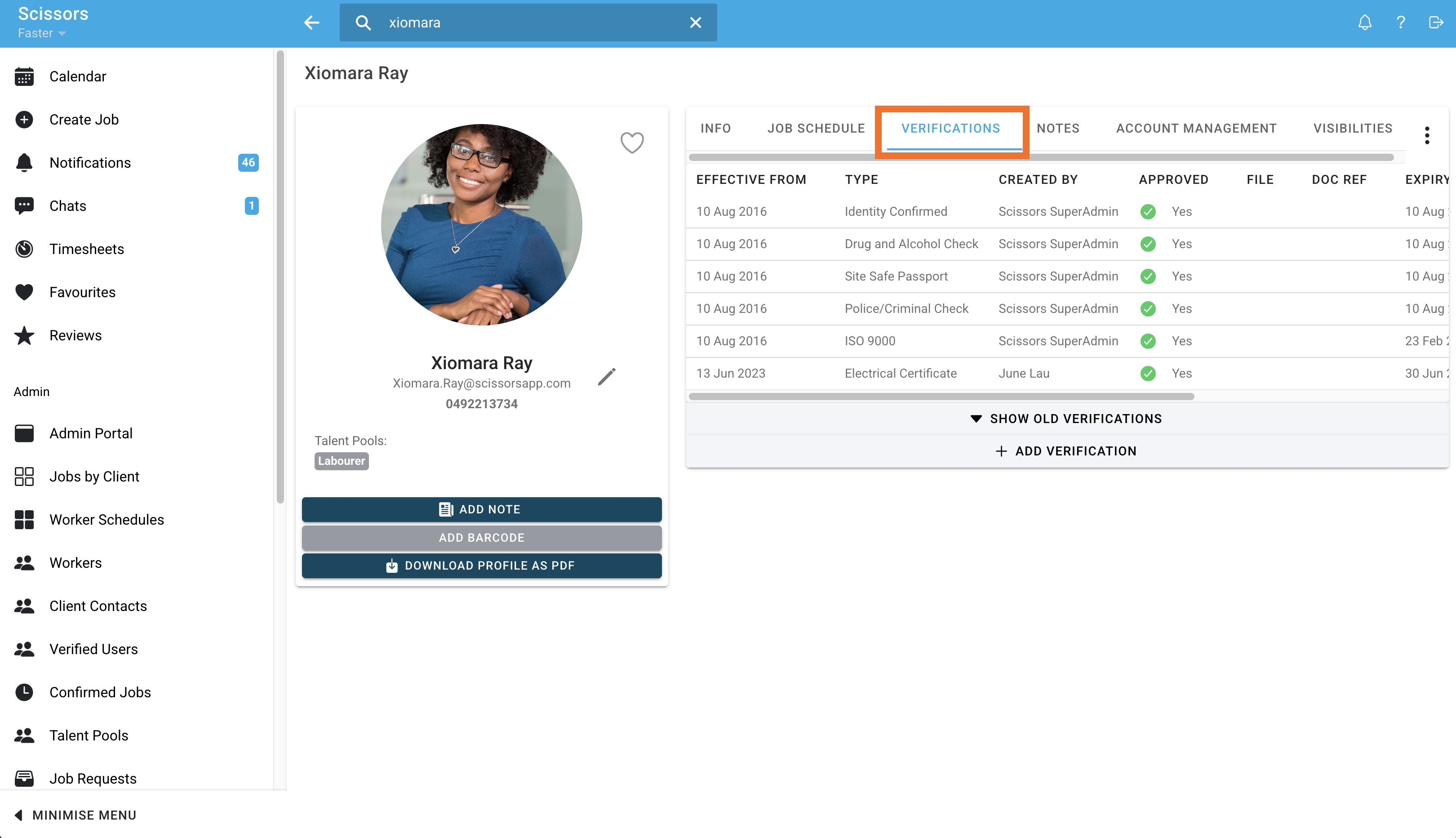Toggle the favourite heart on Xiomara's profile
1456x838 pixels.
click(x=632, y=142)
